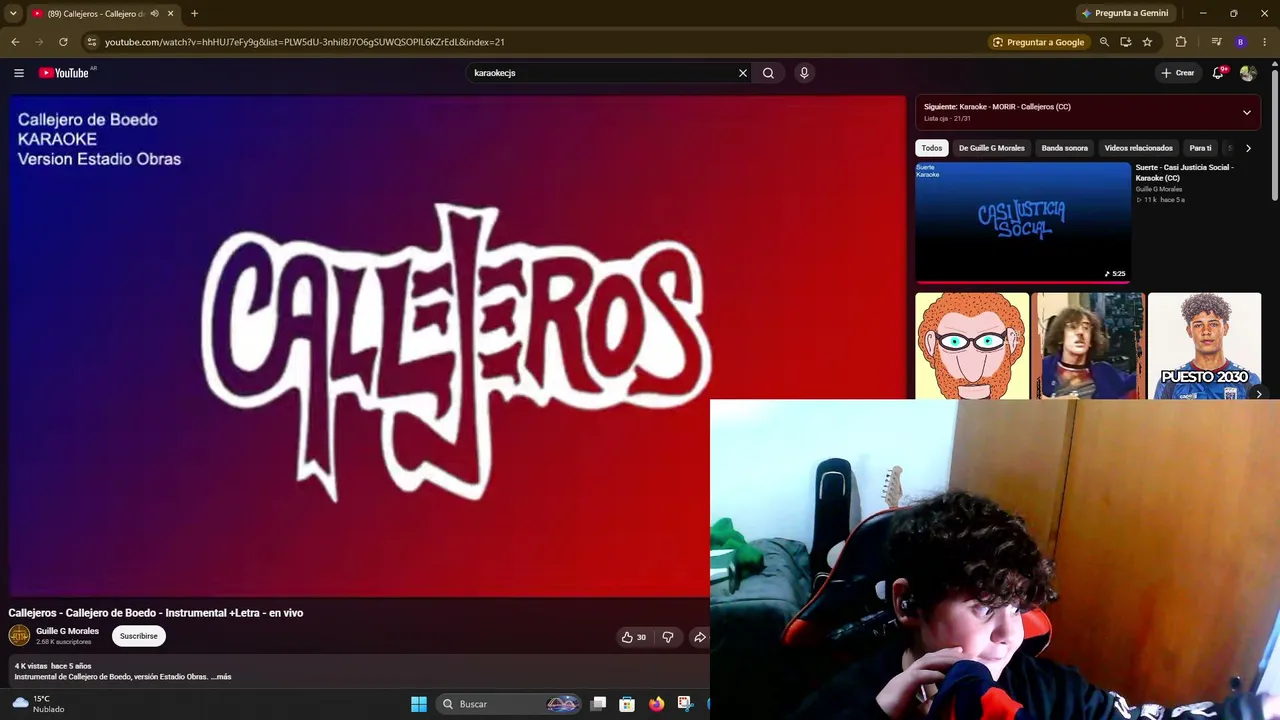Open the orange-haired cartoon Short thumbnail
This screenshot has width=1280, height=720.
tap(972, 345)
